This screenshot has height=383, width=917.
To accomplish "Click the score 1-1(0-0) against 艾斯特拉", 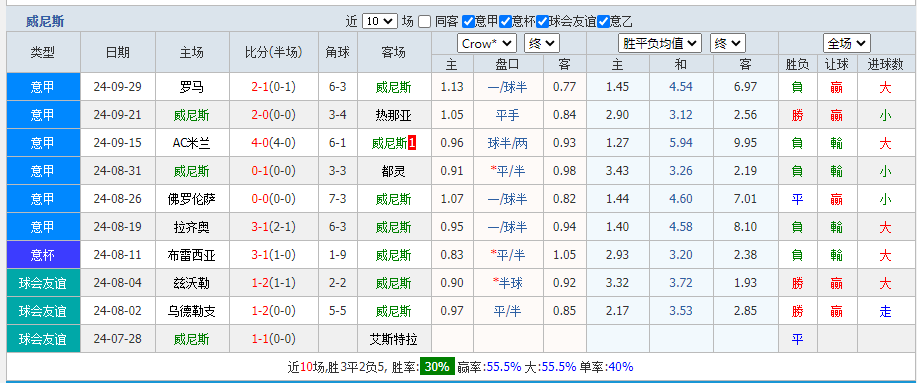I will pos(274,339).
